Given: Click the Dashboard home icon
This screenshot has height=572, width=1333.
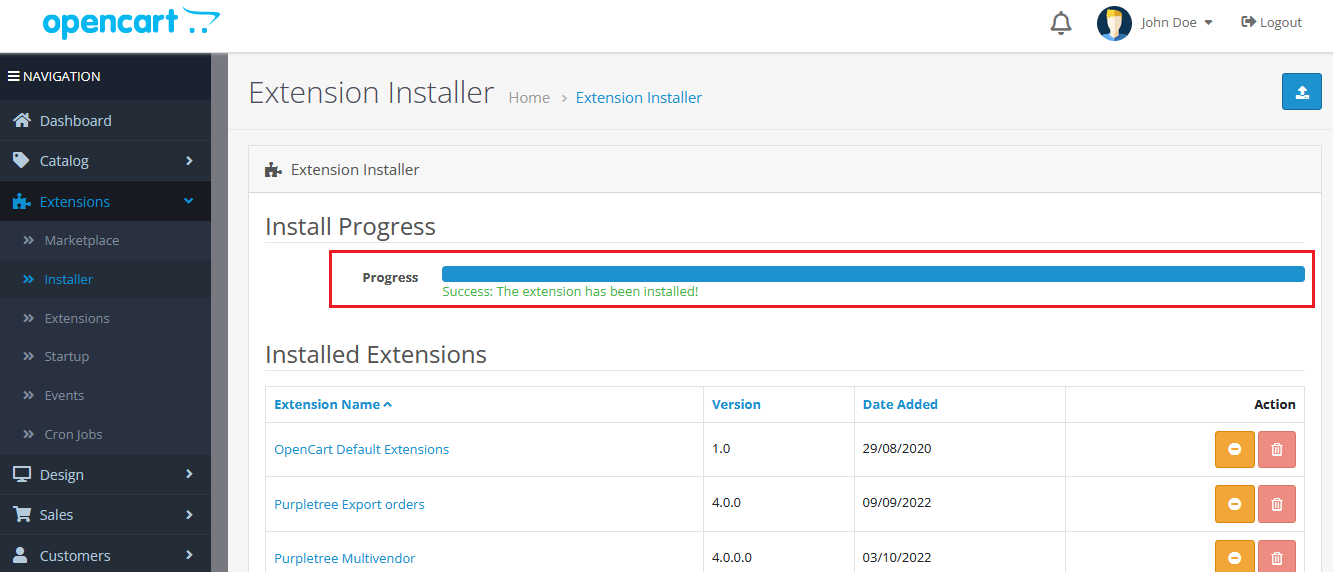Looking at the screenshot, I should pyautogui.click(x=21, y=120).
